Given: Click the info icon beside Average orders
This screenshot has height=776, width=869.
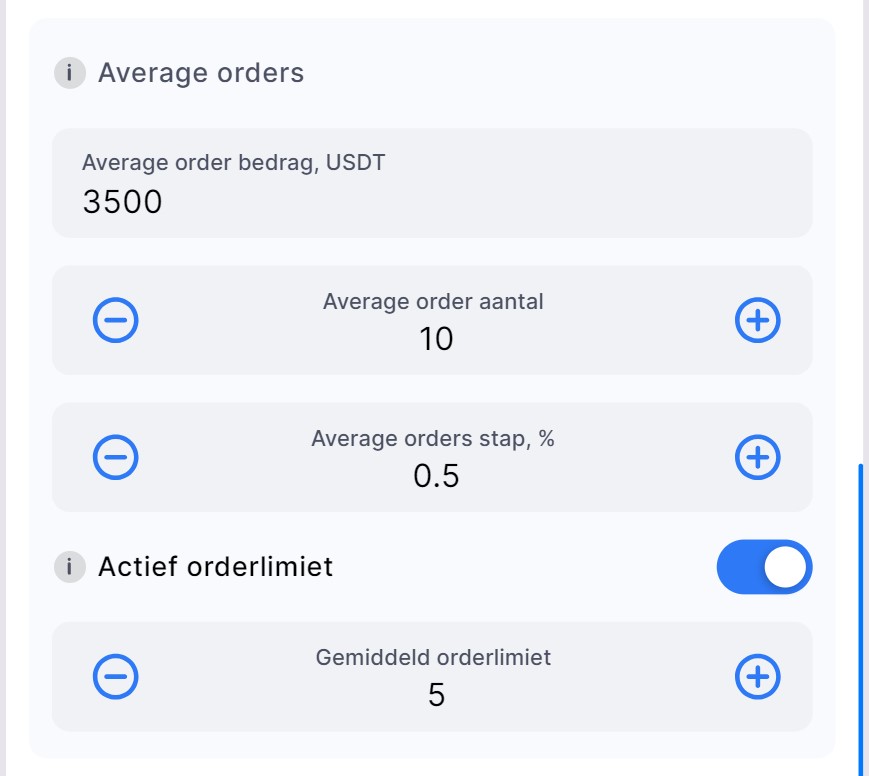Looking at the screenshot, I should [69, 73].
